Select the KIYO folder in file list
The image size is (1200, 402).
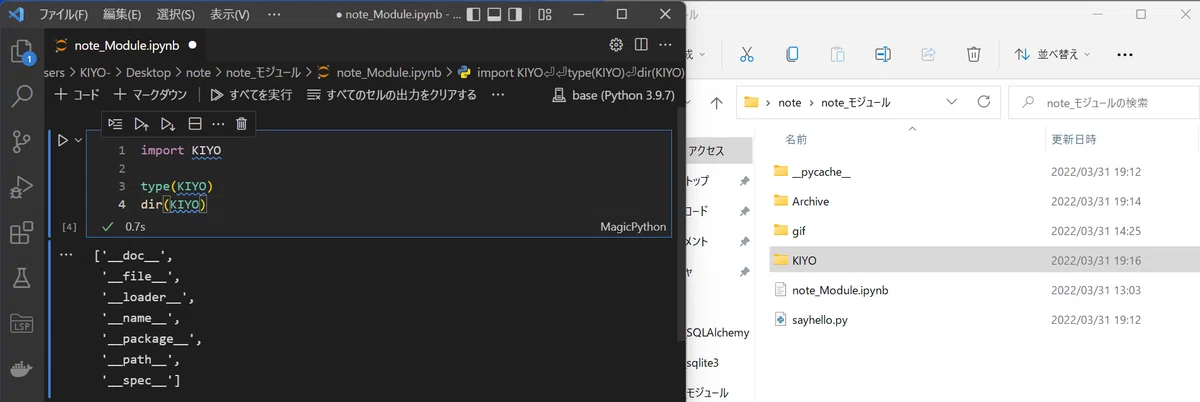tap(984, 260)
